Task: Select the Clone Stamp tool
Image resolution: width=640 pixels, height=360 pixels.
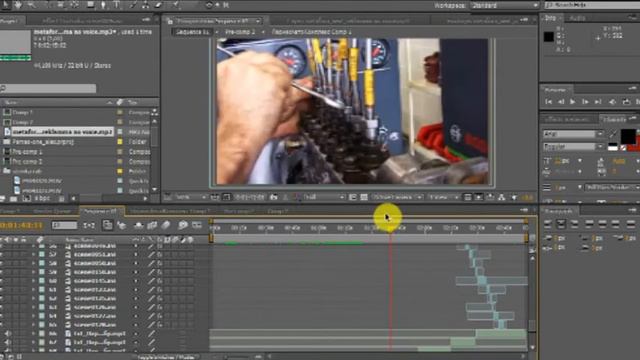Action: pos(145,5)
